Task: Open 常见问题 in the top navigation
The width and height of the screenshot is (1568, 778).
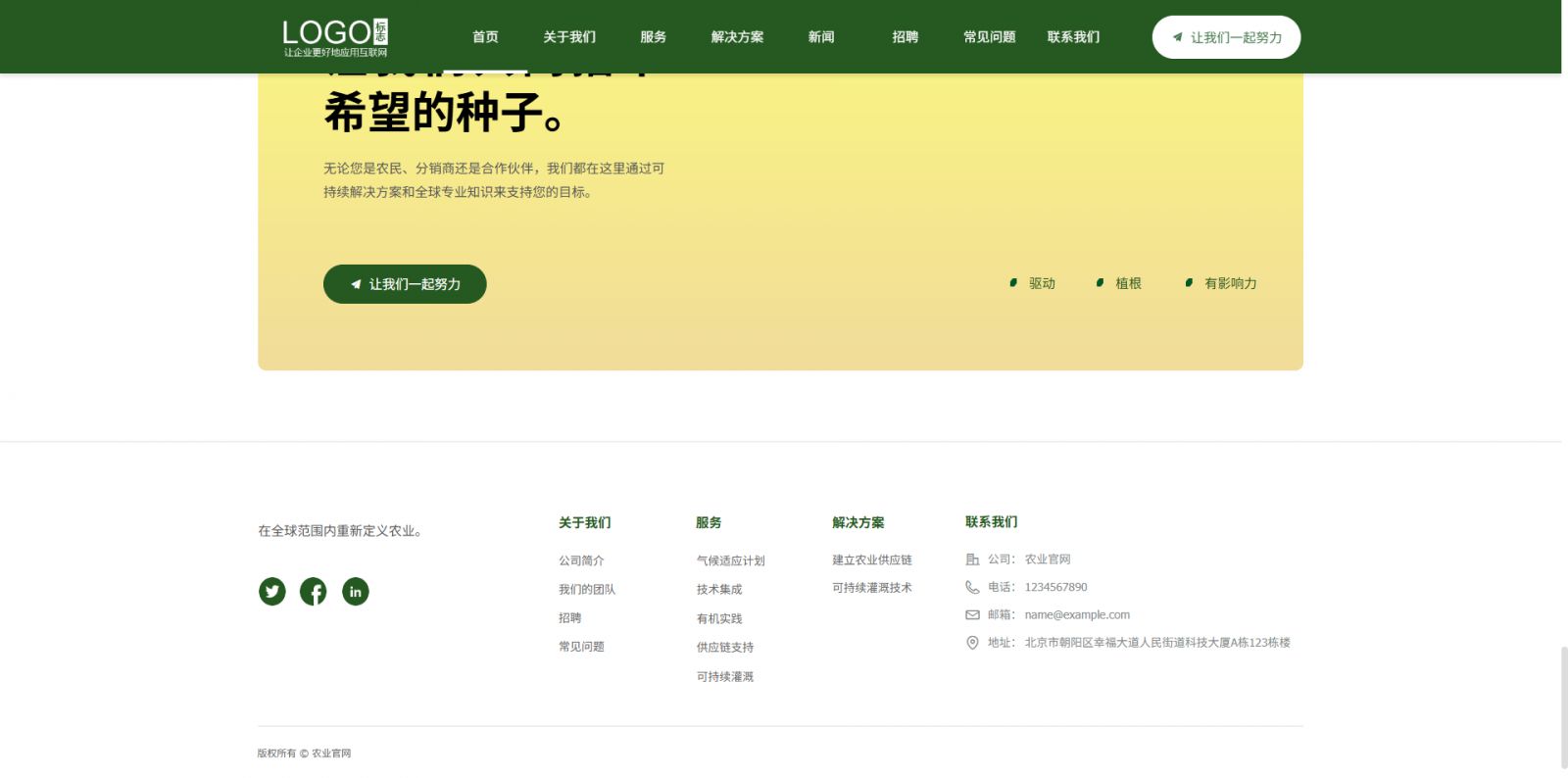Action: point(989,37)
